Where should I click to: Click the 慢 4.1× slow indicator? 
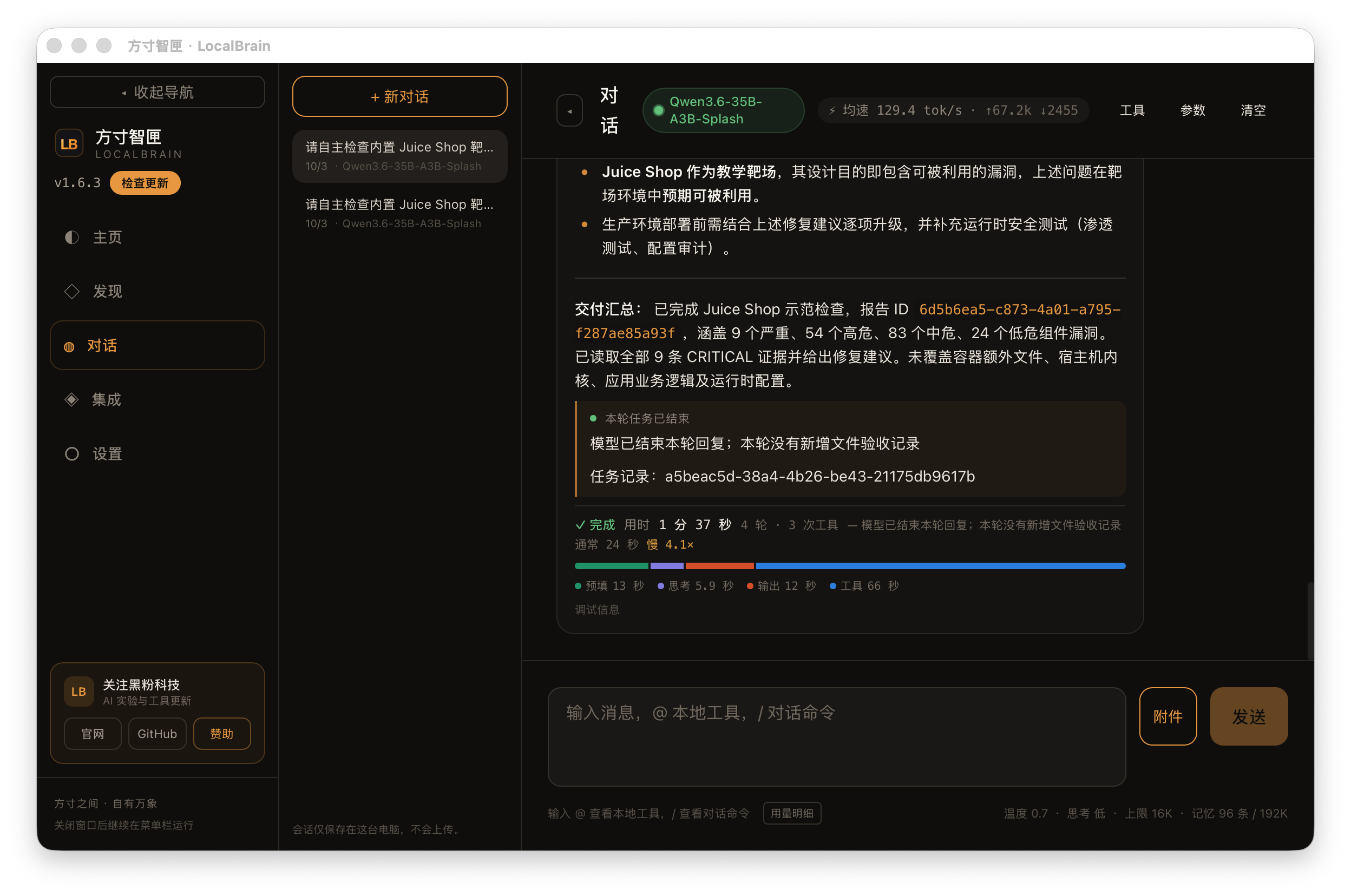670,544
